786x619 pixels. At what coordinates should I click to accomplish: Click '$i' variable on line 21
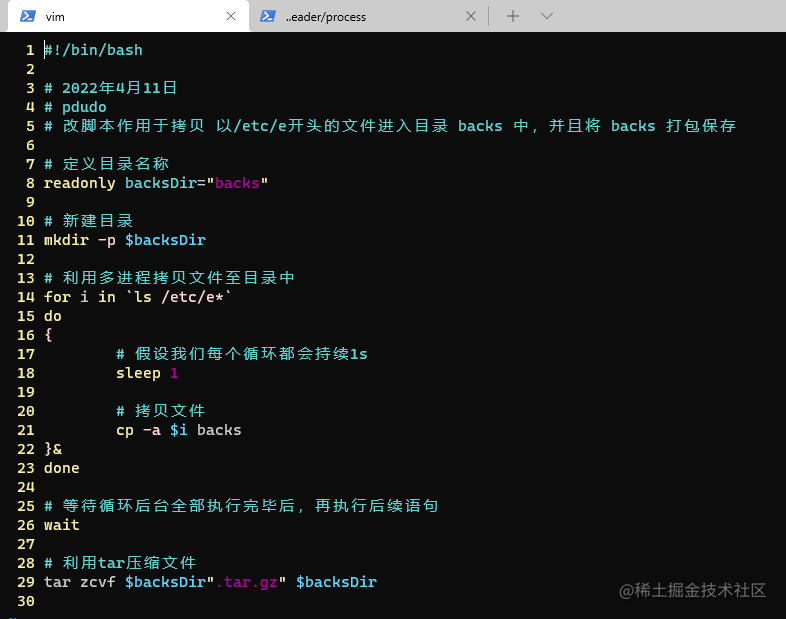coord(179,431)
